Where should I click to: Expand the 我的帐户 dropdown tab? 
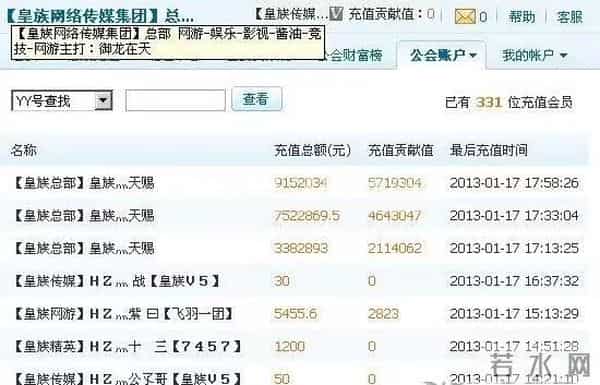(535, 55)
